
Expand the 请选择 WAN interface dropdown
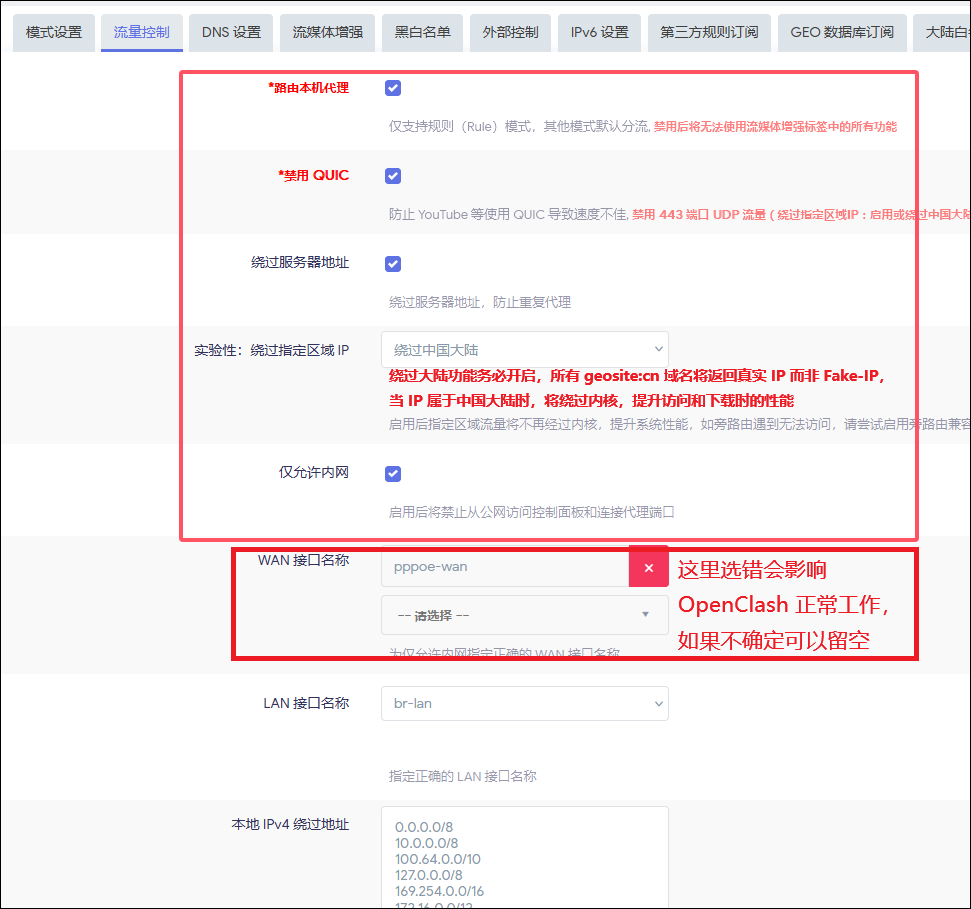(x=525, y=615)
